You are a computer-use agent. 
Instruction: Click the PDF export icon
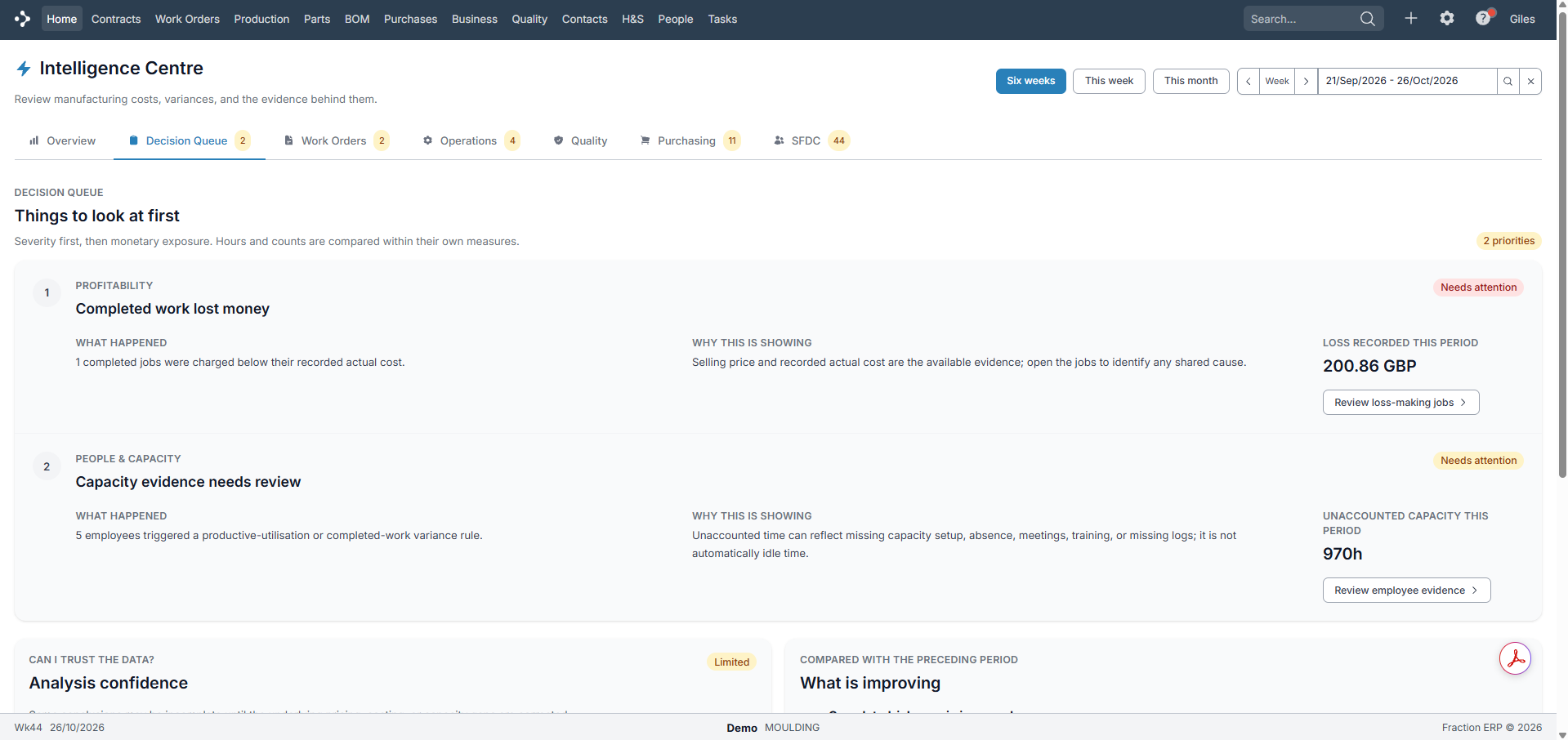1514,658
